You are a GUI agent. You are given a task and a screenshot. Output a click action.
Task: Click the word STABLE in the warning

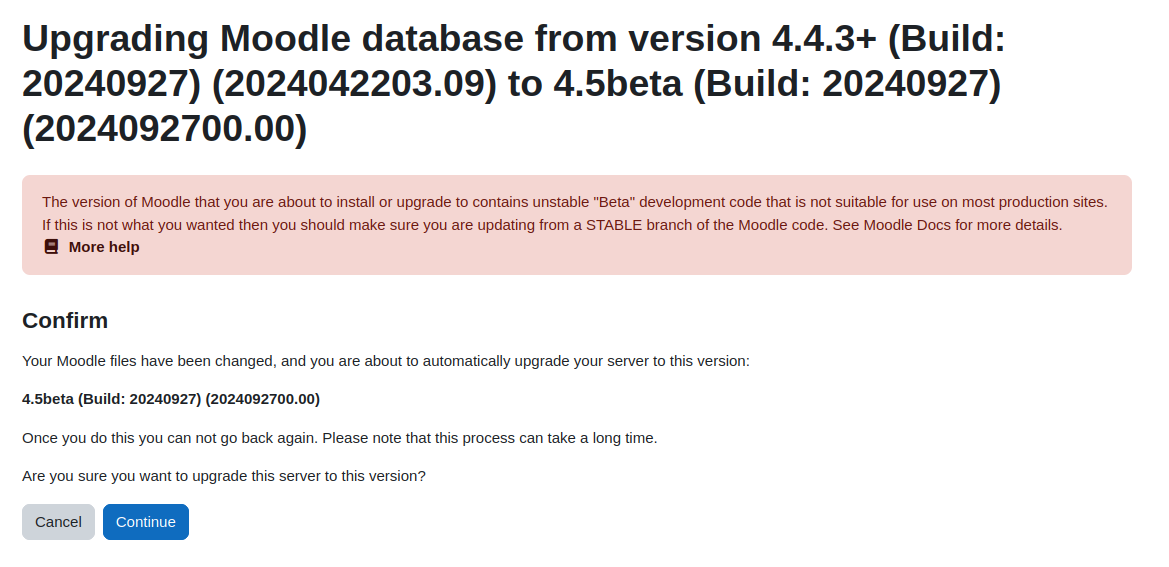[614, 225]
